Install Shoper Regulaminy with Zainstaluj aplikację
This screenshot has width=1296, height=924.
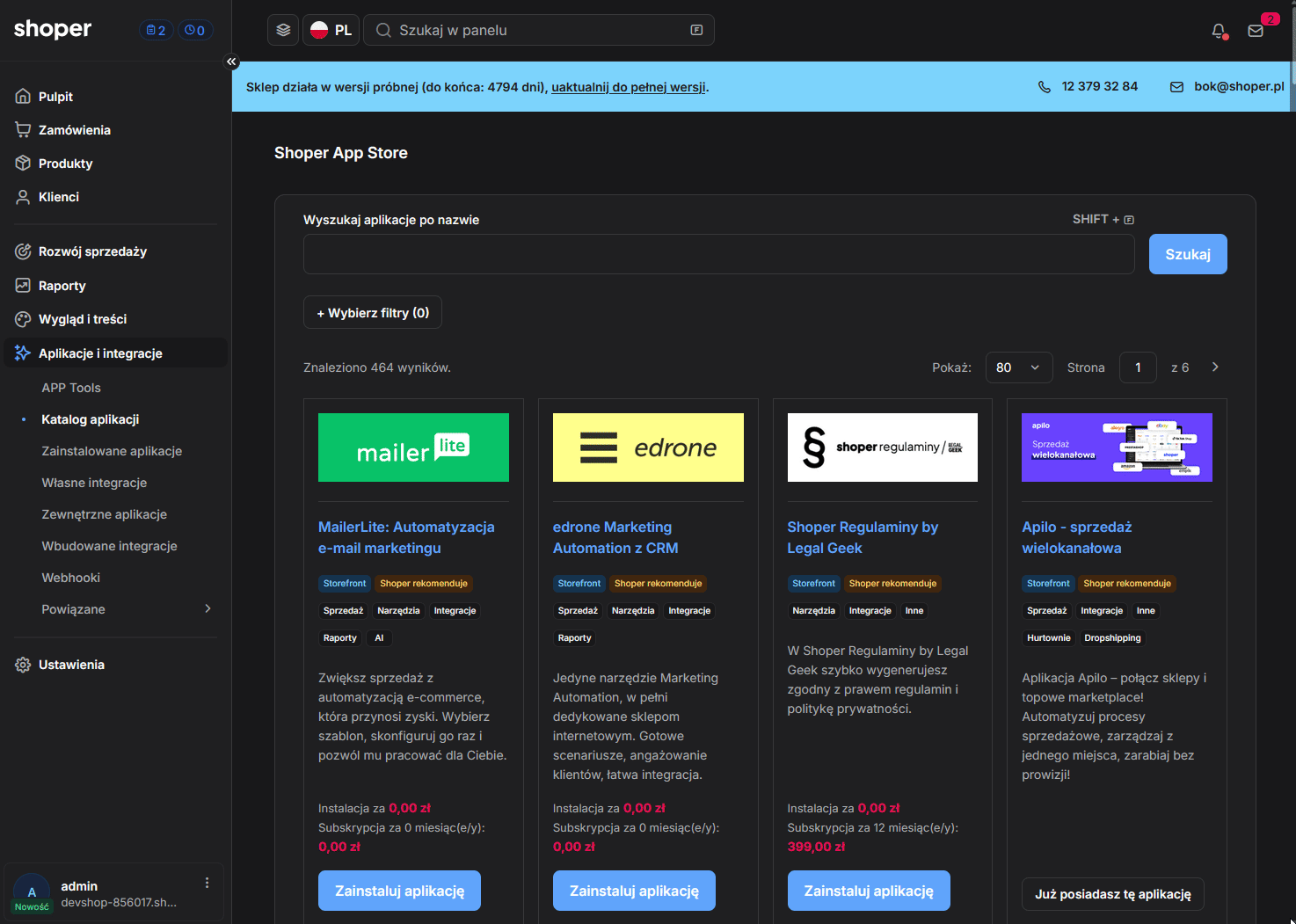tap(869, 891)
